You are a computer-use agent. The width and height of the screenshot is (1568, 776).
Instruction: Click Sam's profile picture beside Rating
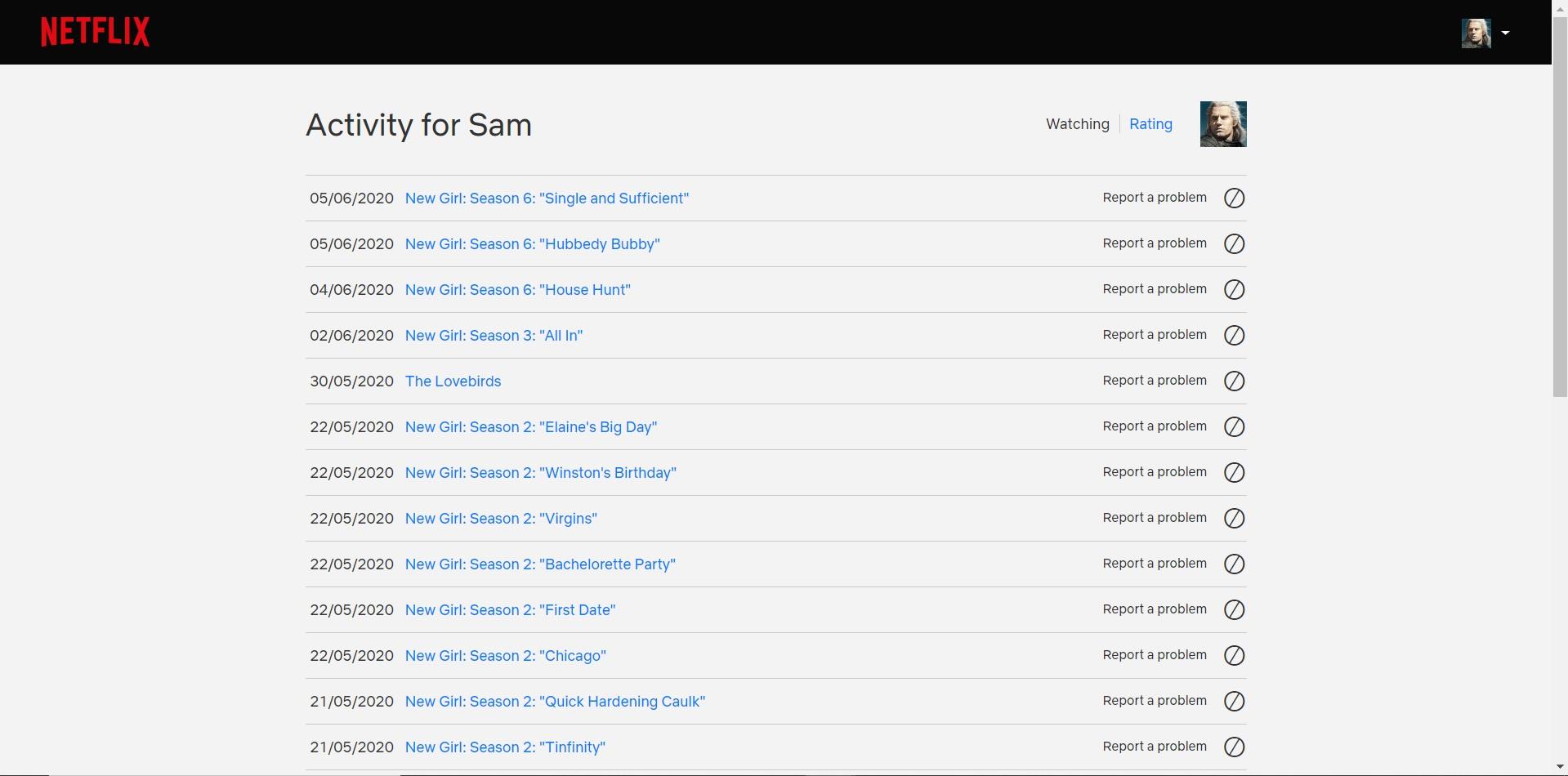click(x=1223, y=124)
